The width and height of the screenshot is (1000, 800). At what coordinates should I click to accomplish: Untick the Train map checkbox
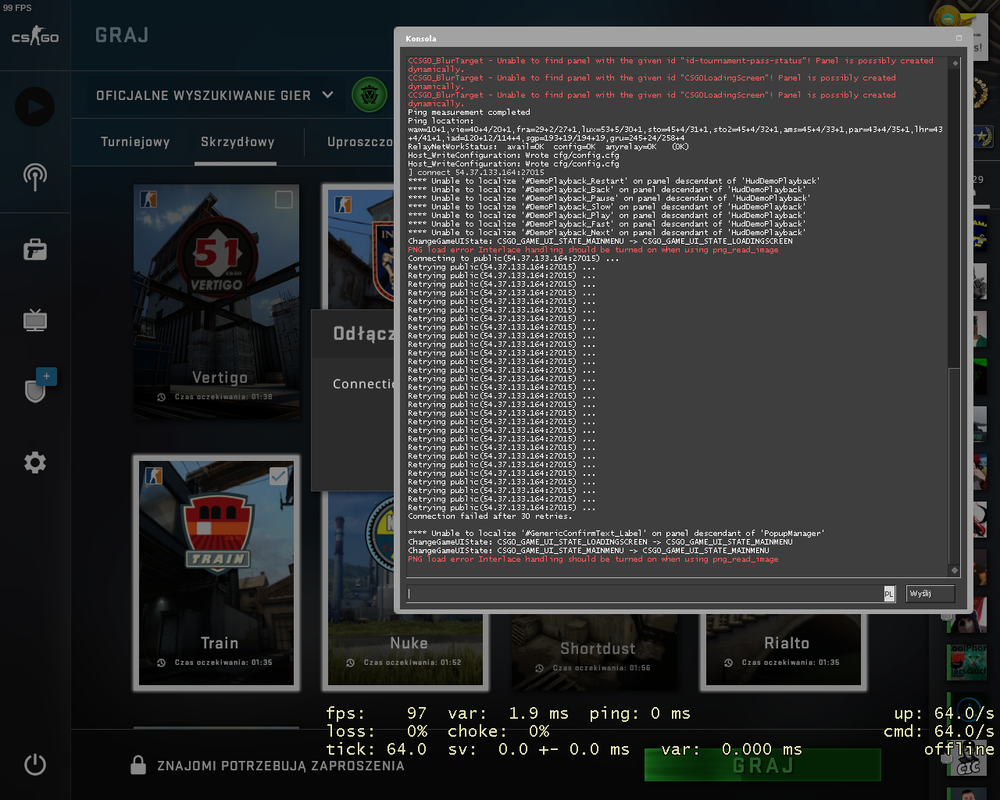tap(278, 476)
